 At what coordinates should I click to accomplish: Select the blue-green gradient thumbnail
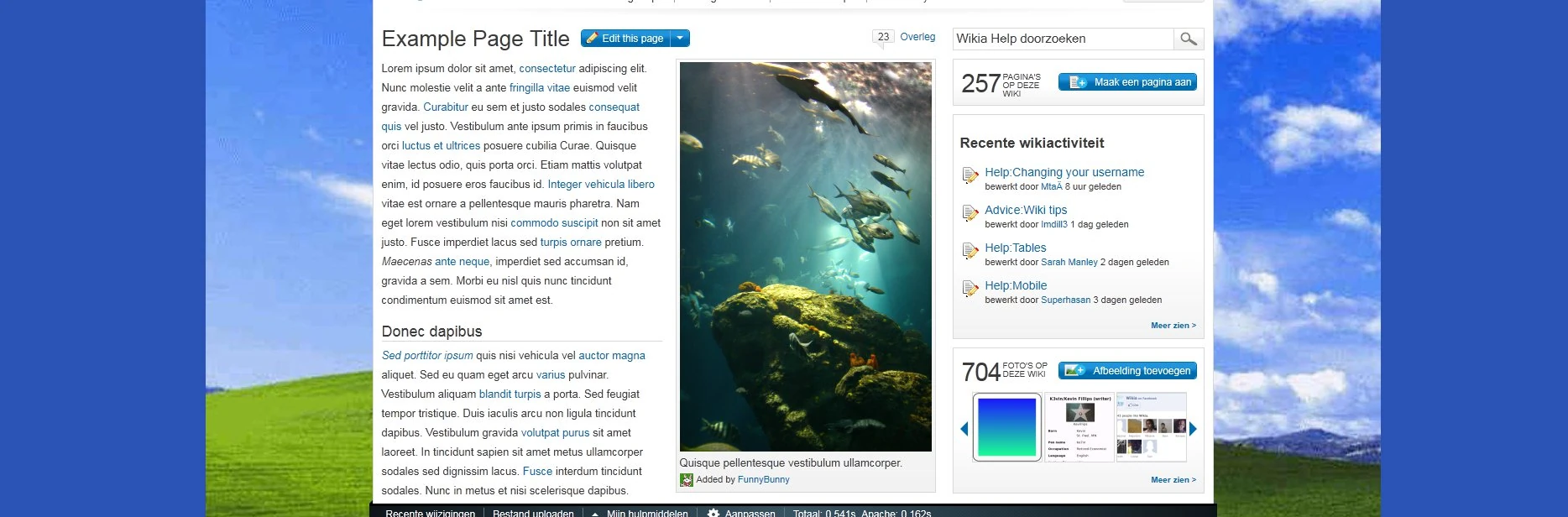pyautogui.click(x=1006, y=427)
